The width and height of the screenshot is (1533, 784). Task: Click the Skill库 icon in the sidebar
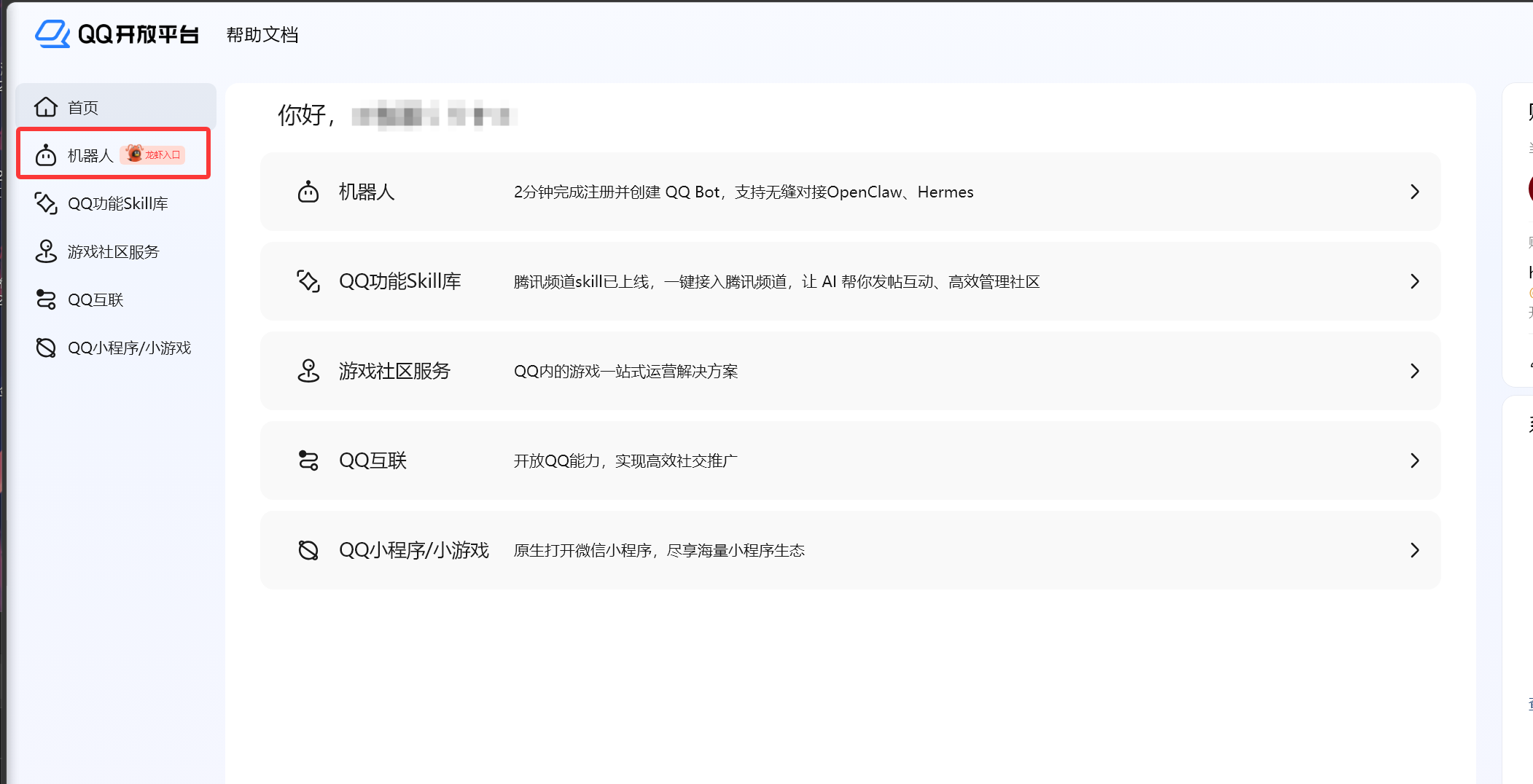[x=46, y=203]
